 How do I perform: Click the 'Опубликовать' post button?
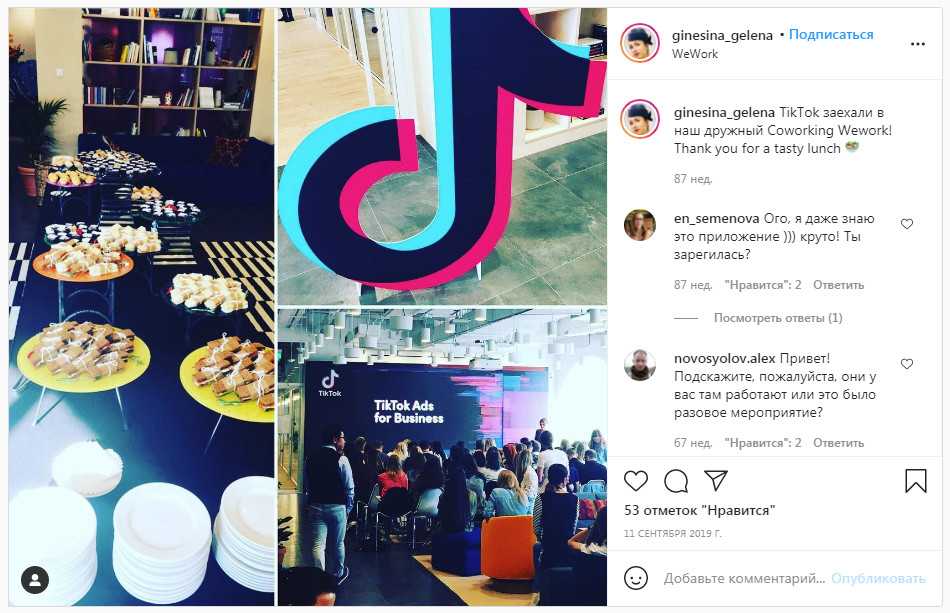click(x=878, y=578)
